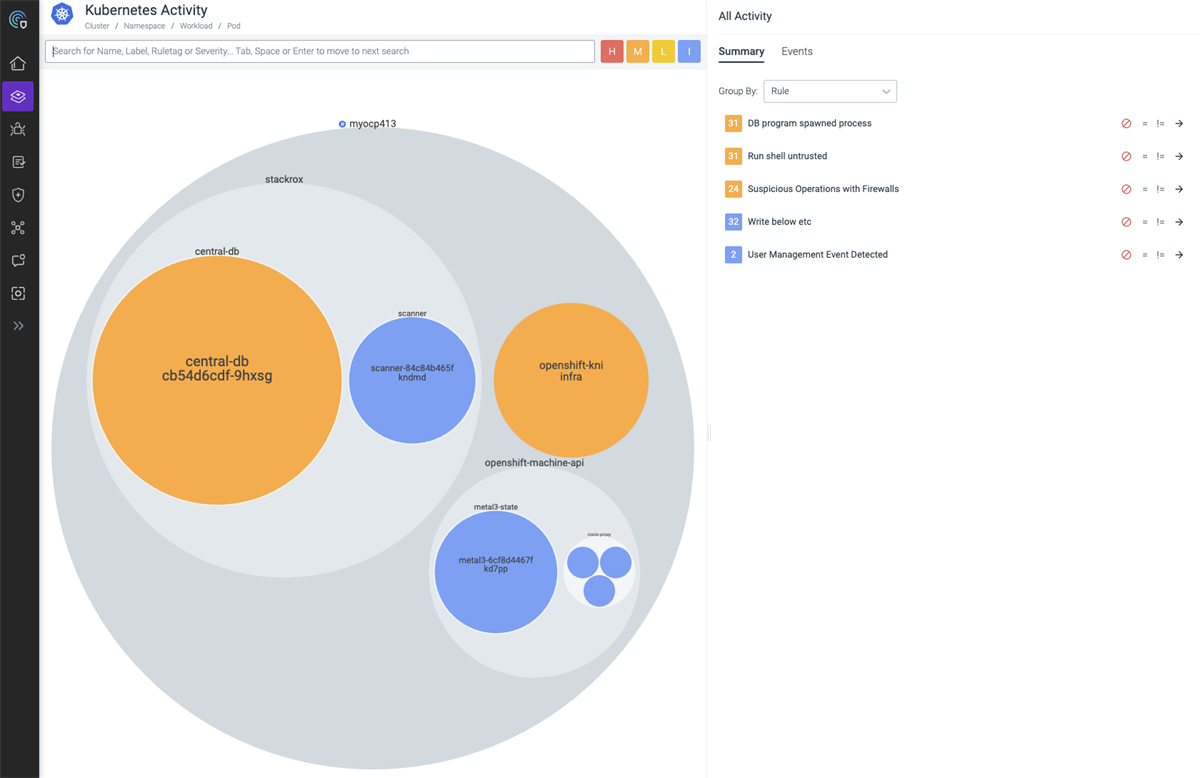Click the Namespace breadcrumb link
Screen dimensions: 1200x778
click(x=144, y=25)
